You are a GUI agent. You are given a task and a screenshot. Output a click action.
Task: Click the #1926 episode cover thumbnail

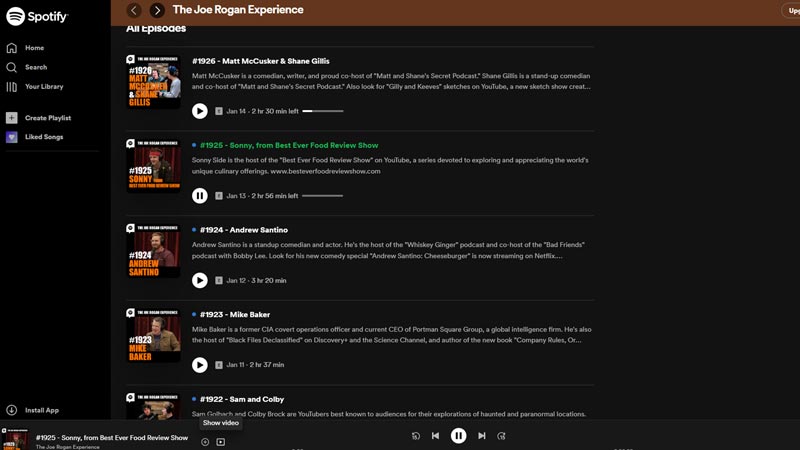(154, 82)
